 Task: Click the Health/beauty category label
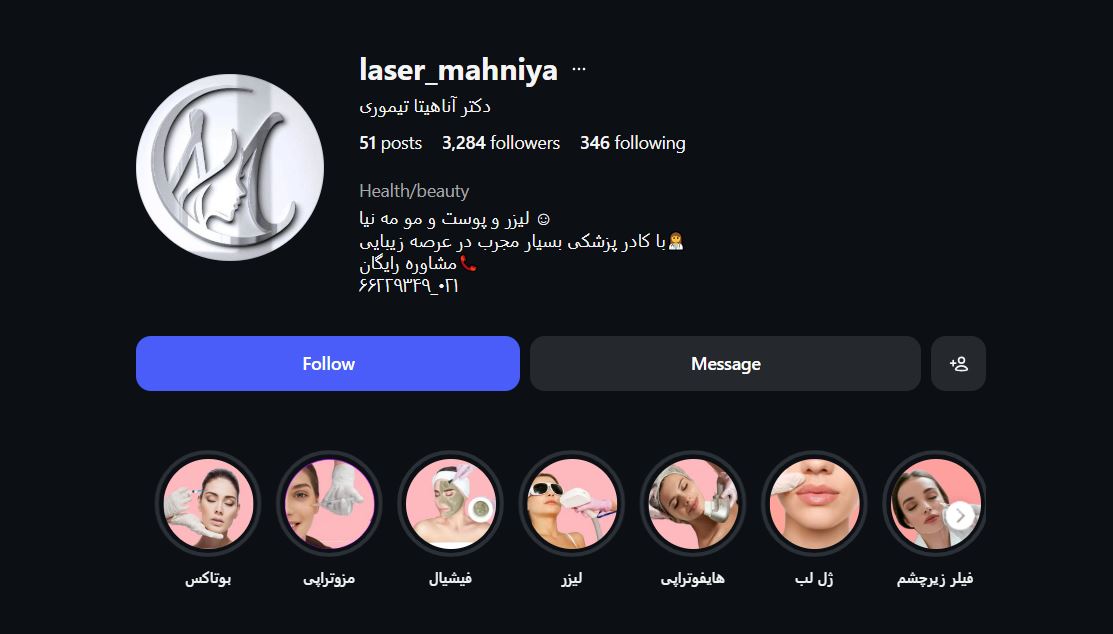[x=414, y=191]
